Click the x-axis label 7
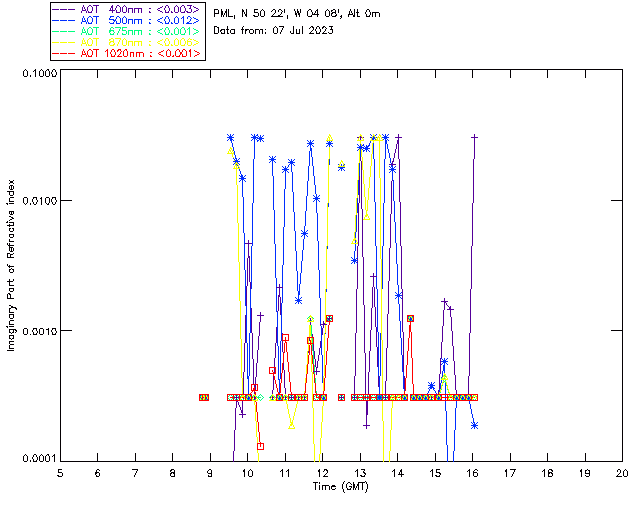 tap(135, 473)
